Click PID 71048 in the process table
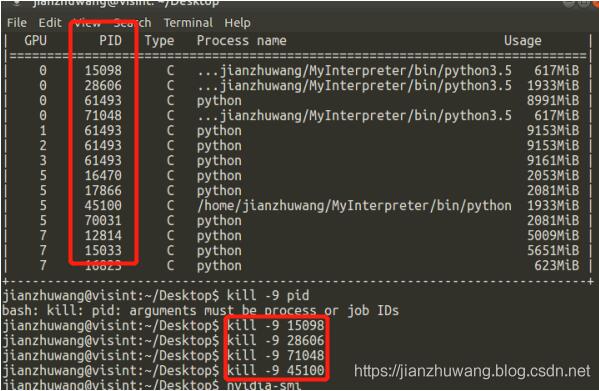Image resolution: width=599 pixels, height=391 pixels. tap(103, 115)
